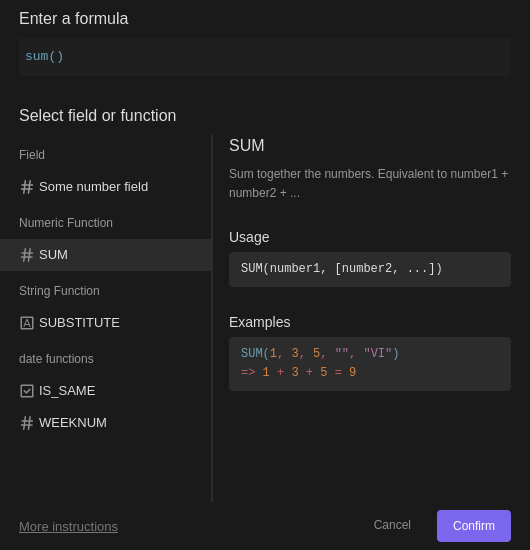Click into the formula input containing sum()
The width and height of the screenshot is (530, 550).
point(265,57)
